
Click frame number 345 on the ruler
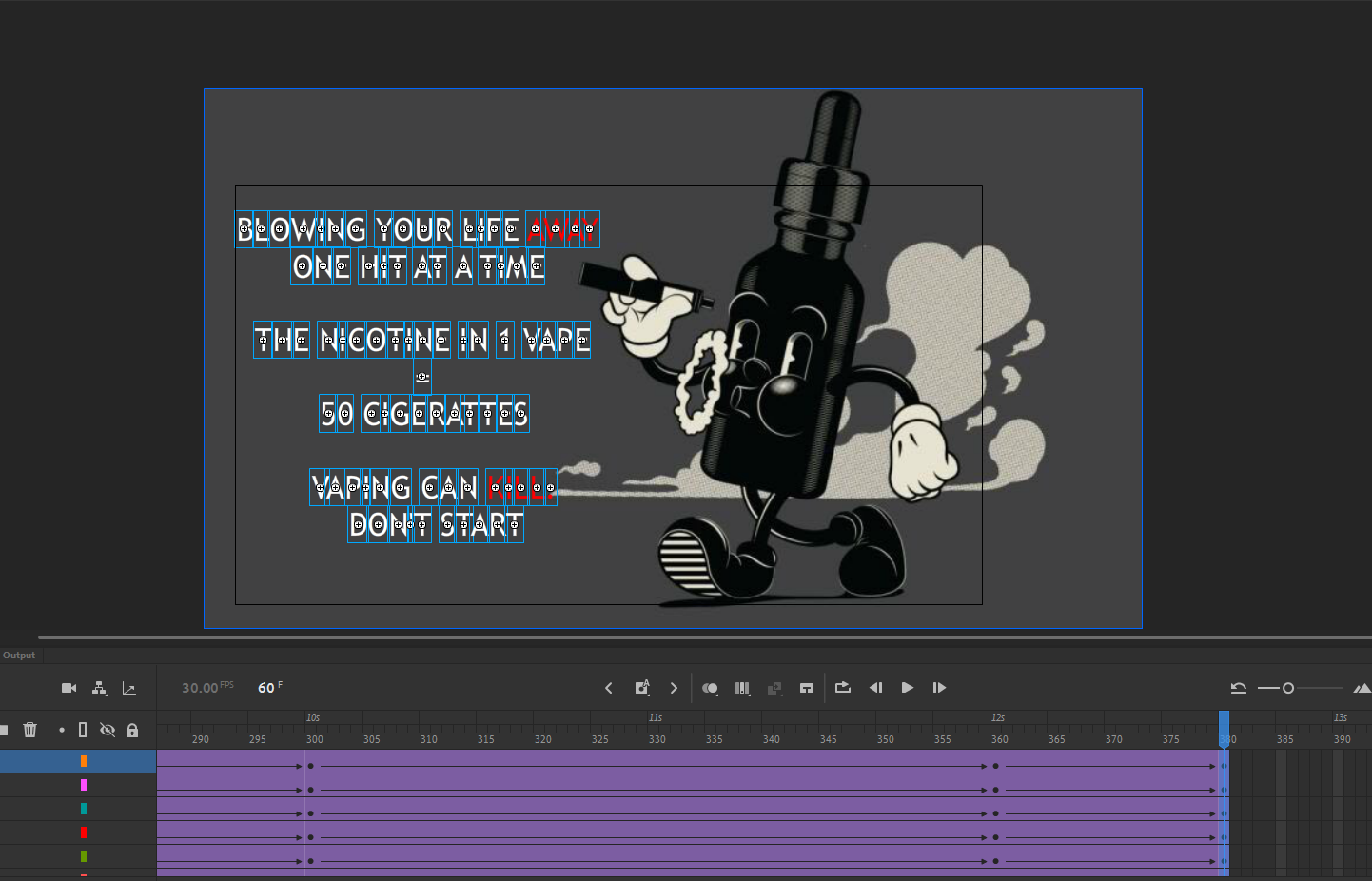829,739
